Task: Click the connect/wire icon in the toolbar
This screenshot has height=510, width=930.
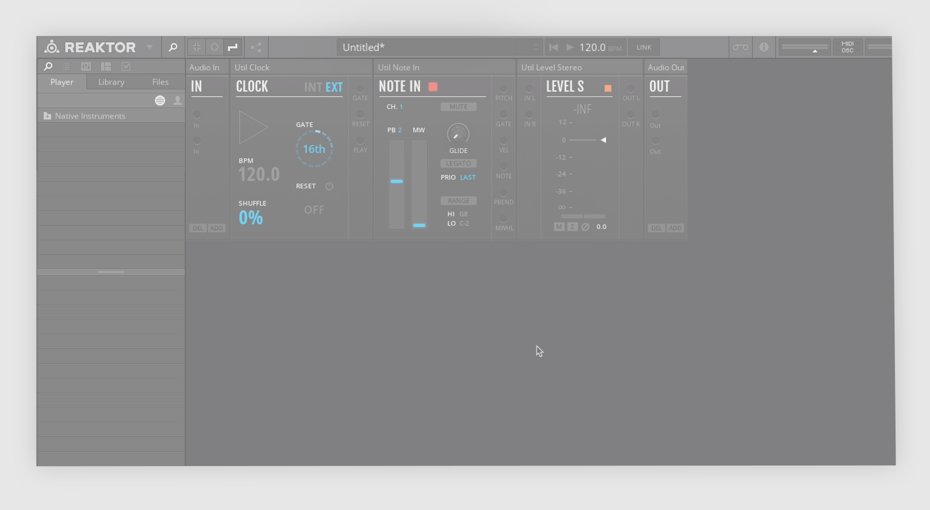Action: [232, 47]
